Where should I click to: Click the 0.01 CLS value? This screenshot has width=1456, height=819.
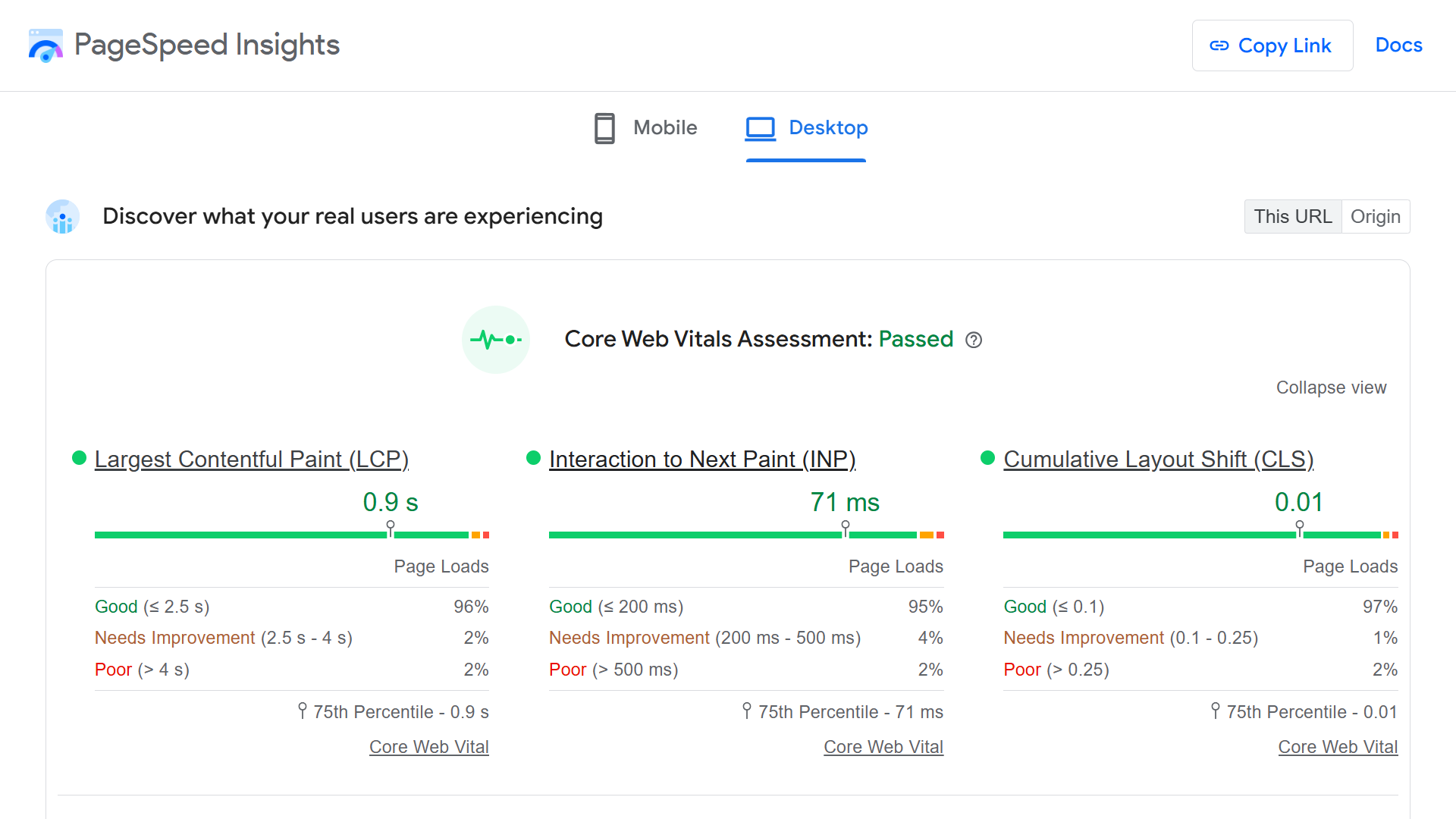point(1299,502)
